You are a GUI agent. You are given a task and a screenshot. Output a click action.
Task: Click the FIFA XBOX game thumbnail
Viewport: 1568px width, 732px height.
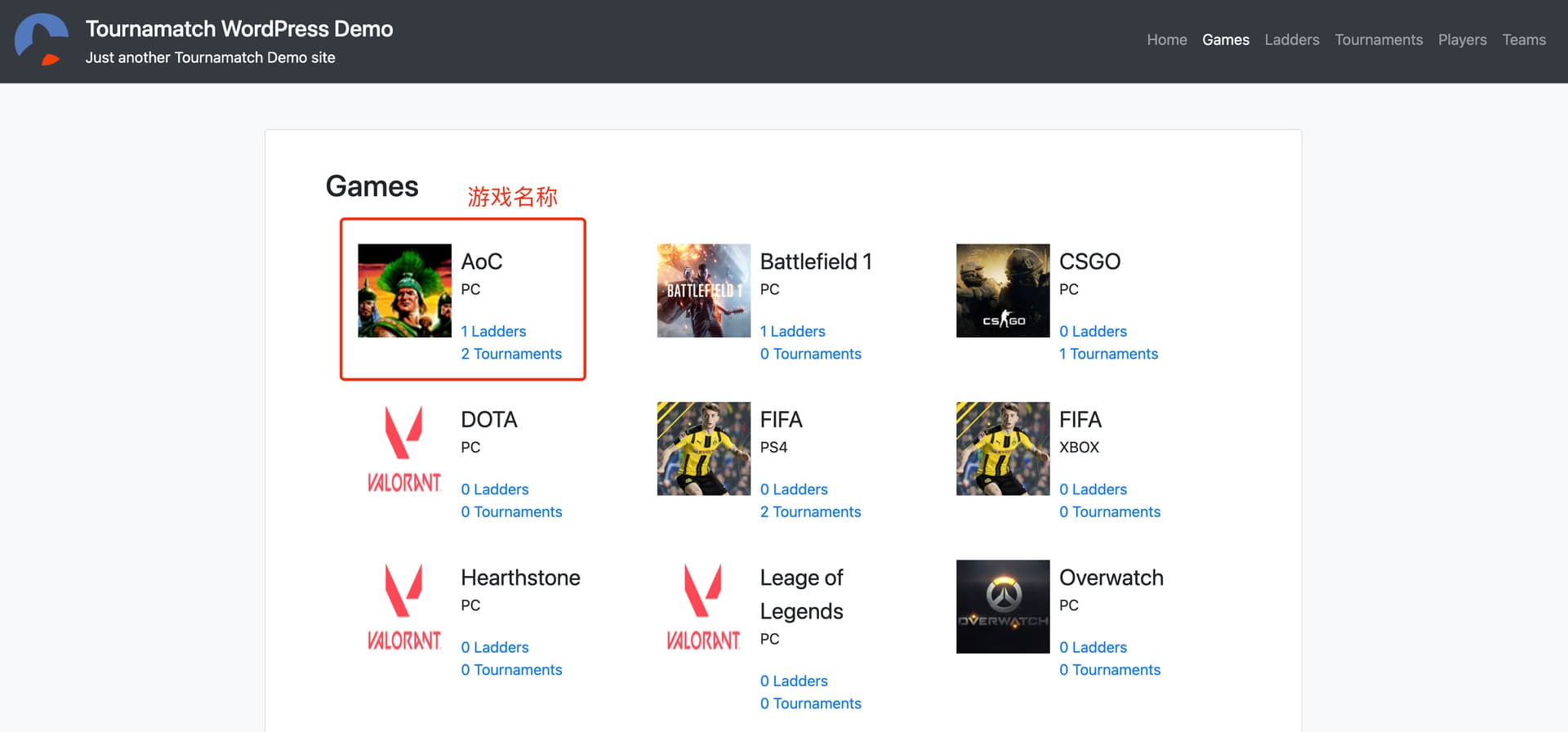(1003, 449)
